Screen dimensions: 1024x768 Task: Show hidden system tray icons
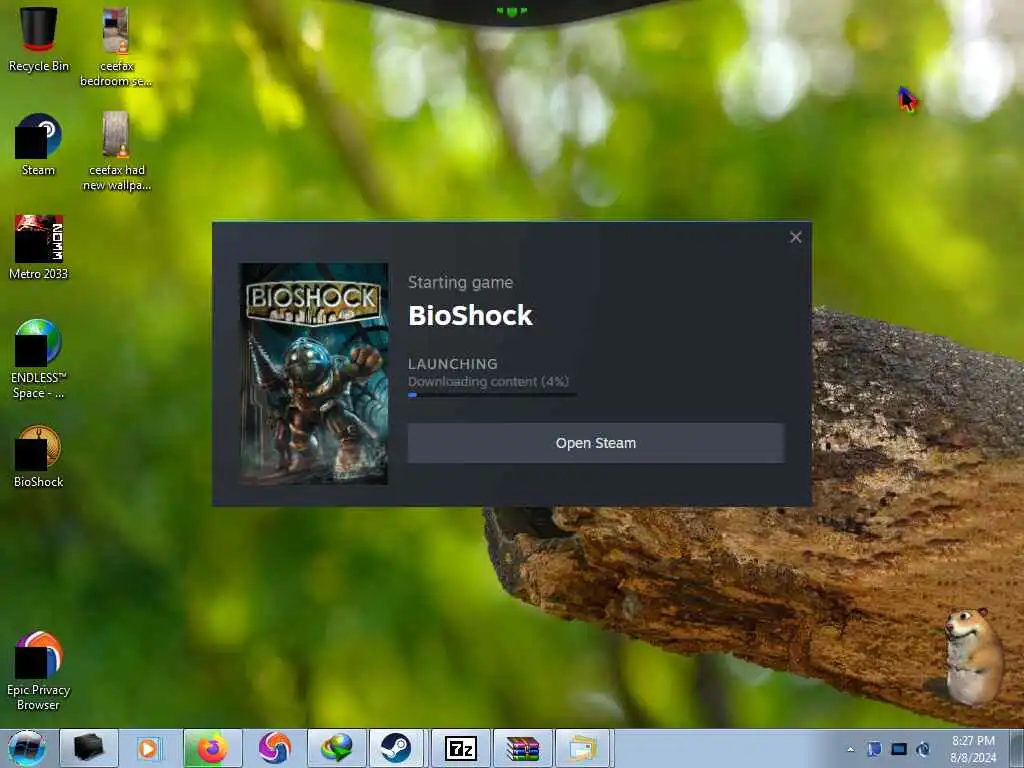[850, 749]
